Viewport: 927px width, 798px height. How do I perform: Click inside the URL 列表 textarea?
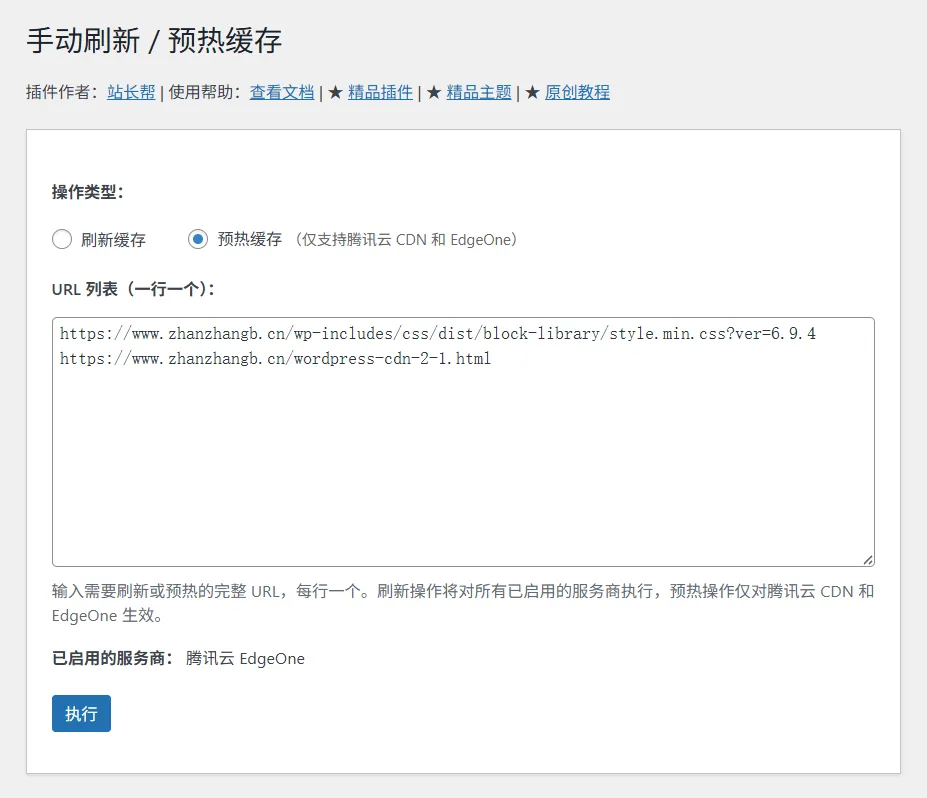(464, 442)
